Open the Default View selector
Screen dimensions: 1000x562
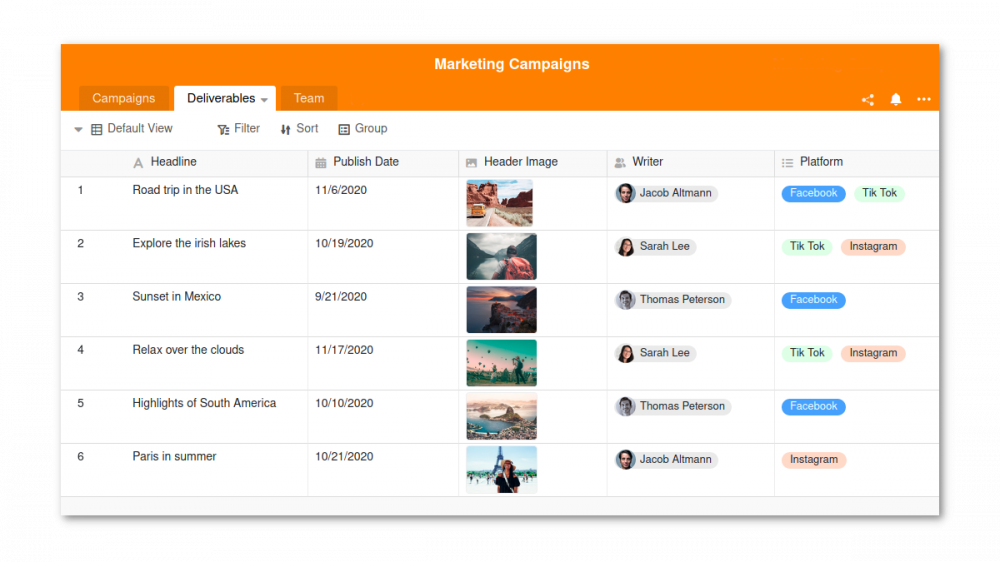pos(132,129)
